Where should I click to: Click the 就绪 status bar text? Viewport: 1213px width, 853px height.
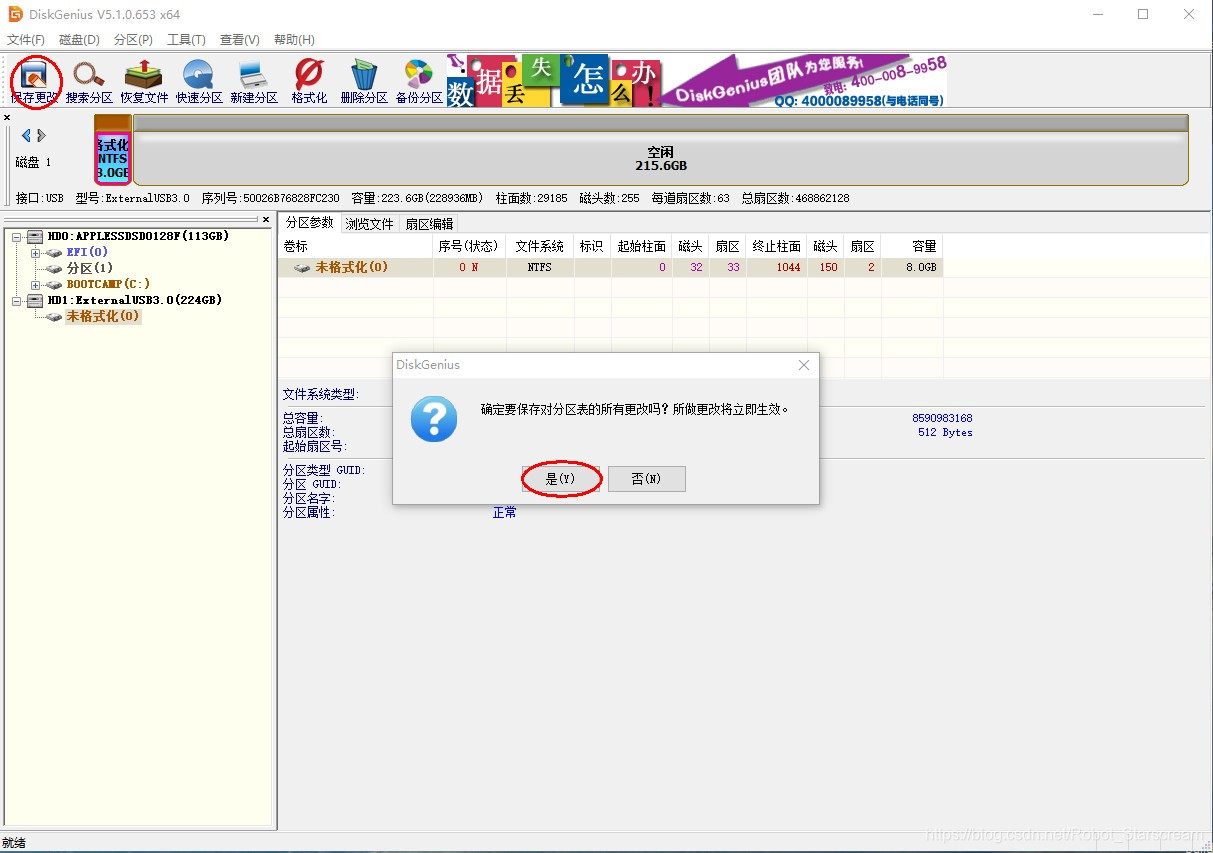14,844
